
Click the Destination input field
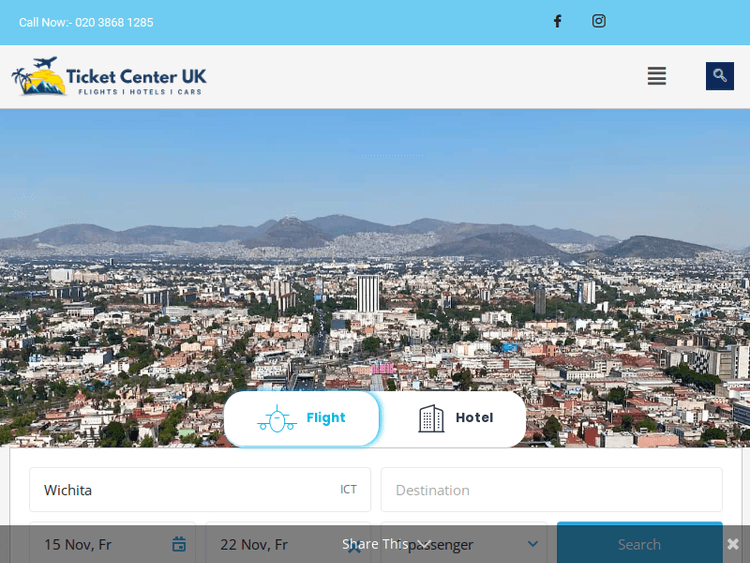click(x=551, y=490)
